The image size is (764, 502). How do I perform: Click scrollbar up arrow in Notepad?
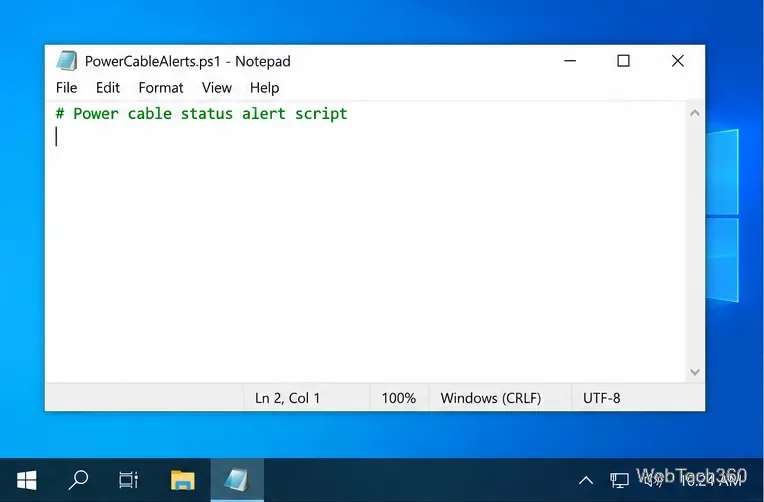coord(695,113)
